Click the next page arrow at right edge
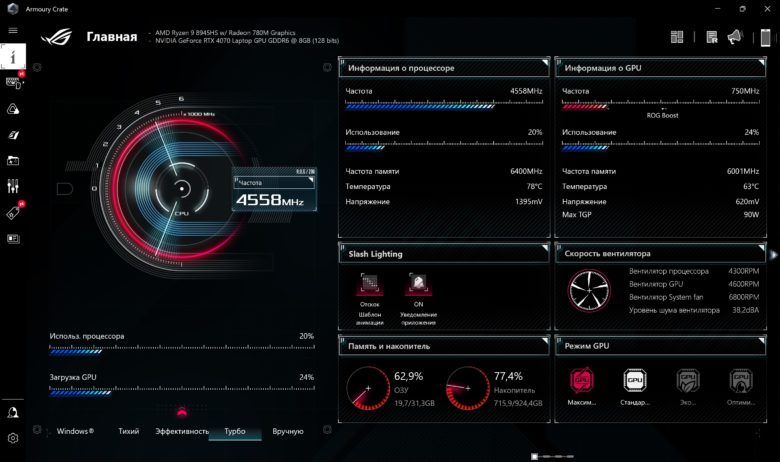Viewport: 780px width, 462px height. (774, 255)
